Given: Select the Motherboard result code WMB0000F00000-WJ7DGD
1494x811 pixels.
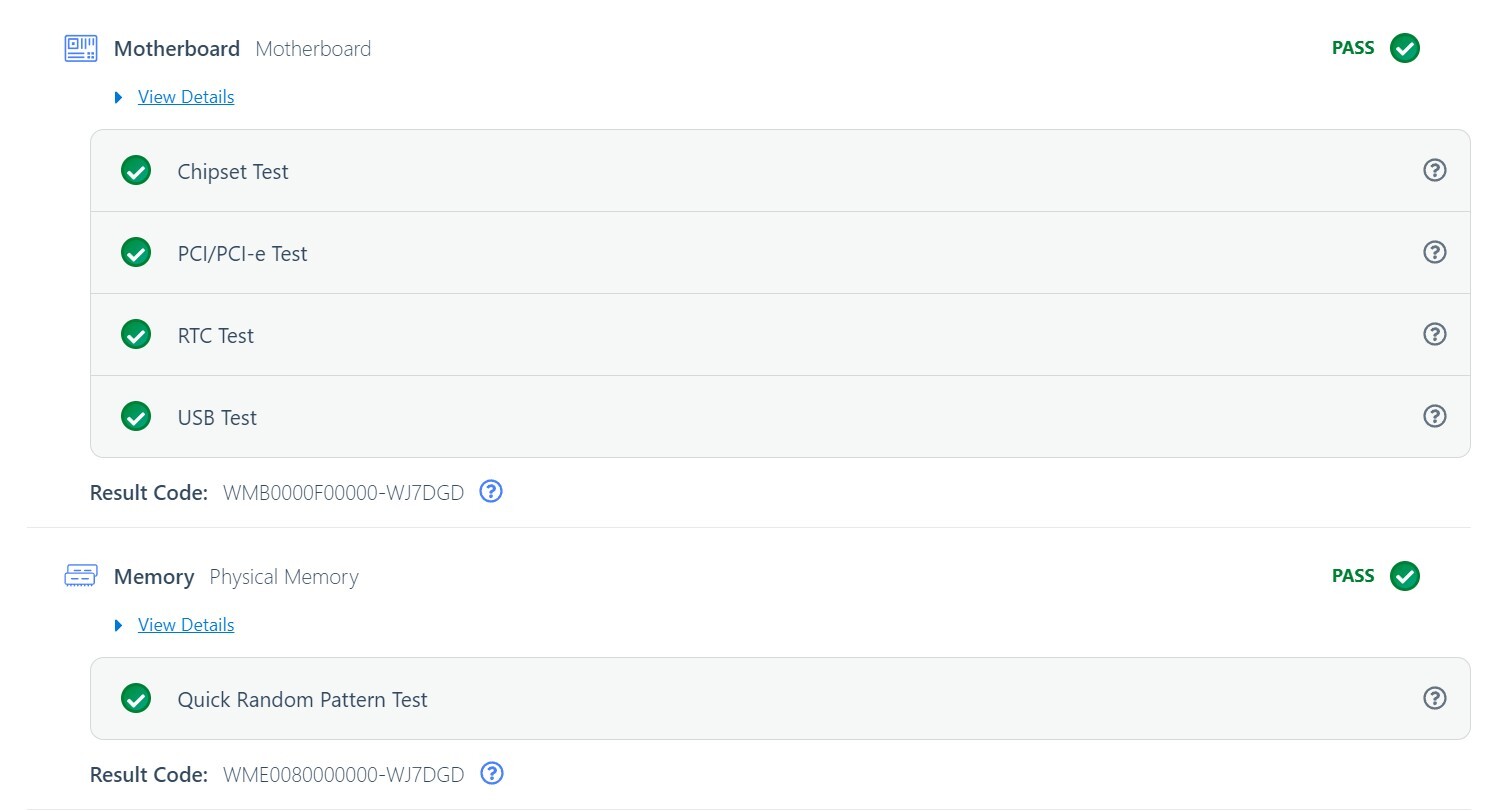Looking at the screenshot, I should click(x=343, y=493).
